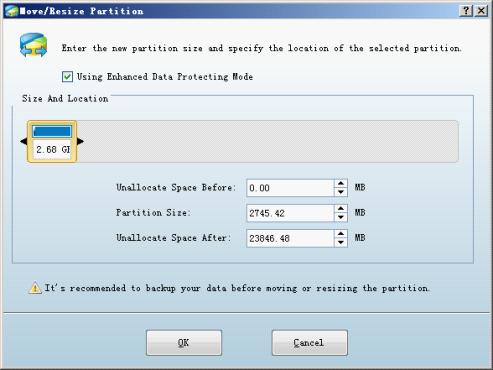Click the backup warning triangle icon

pyautogui.click(x=35, y=288)
